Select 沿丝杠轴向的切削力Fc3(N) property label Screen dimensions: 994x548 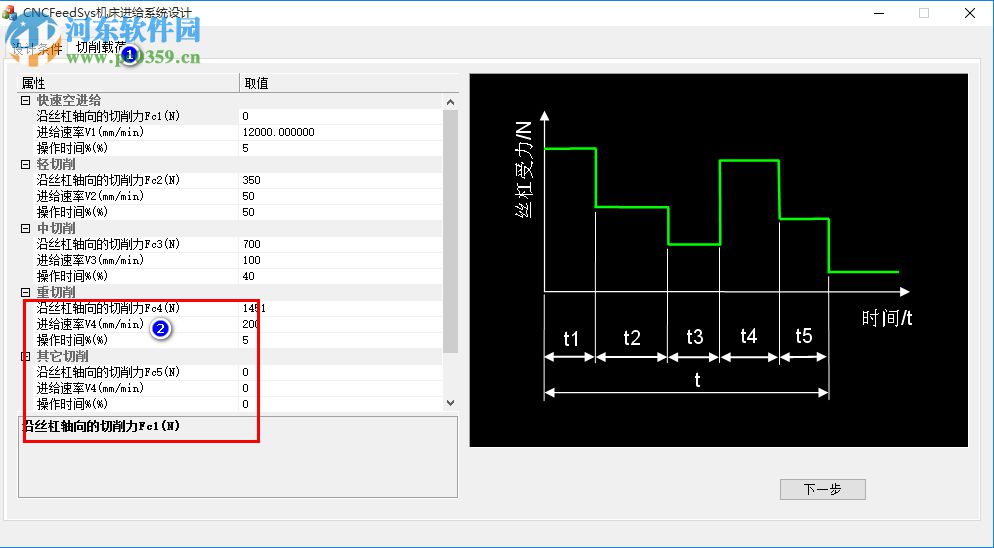(108, 244)
